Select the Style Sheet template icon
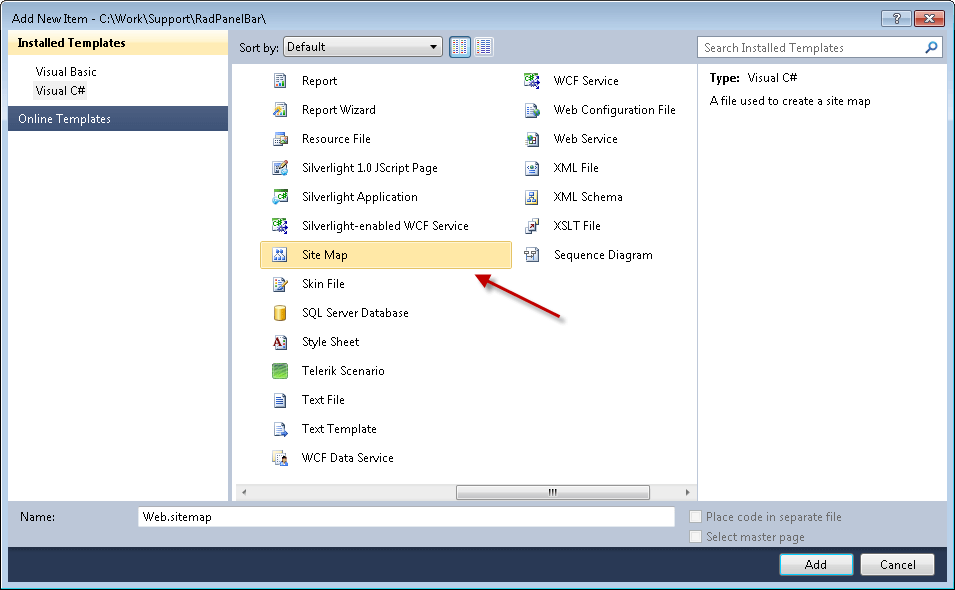The width and height of the screenshot is (955, 590). pyautogui.click(x=281, y=342)
